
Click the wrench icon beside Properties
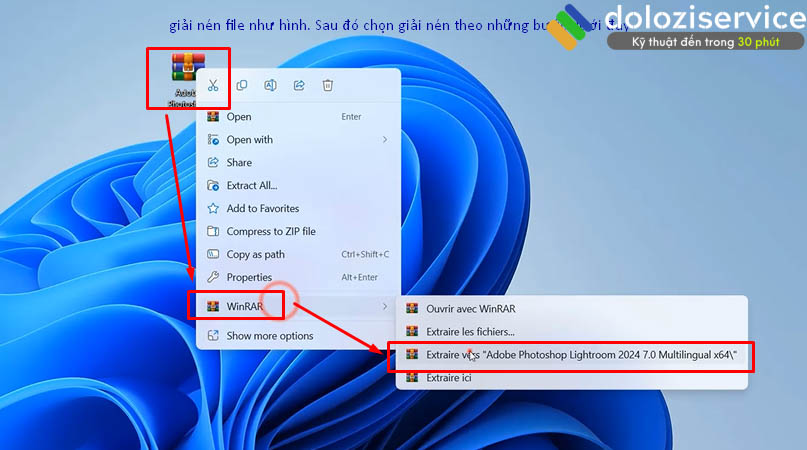point(213,277)
